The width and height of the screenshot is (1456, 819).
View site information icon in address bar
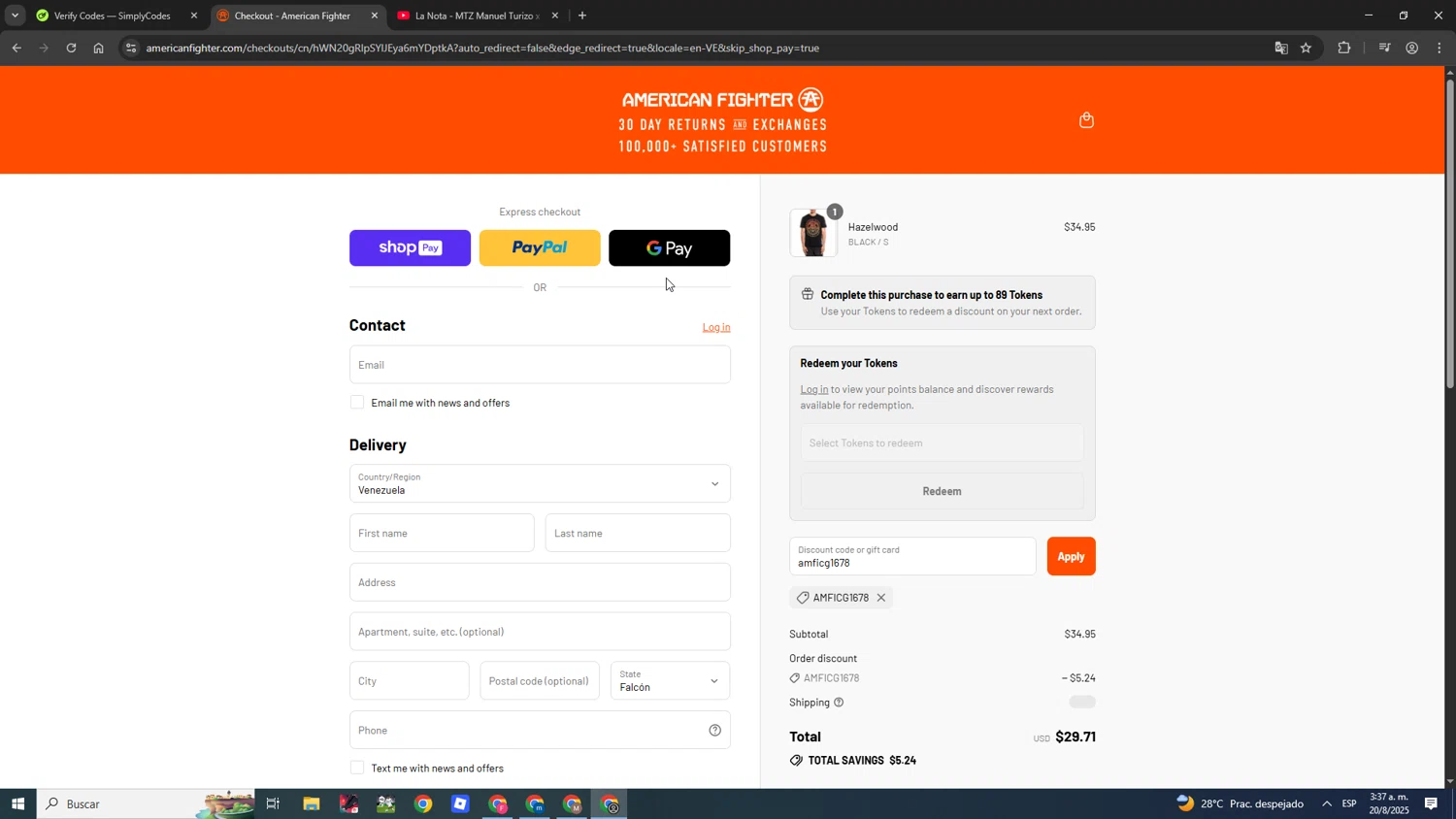[x=131, y=48]
